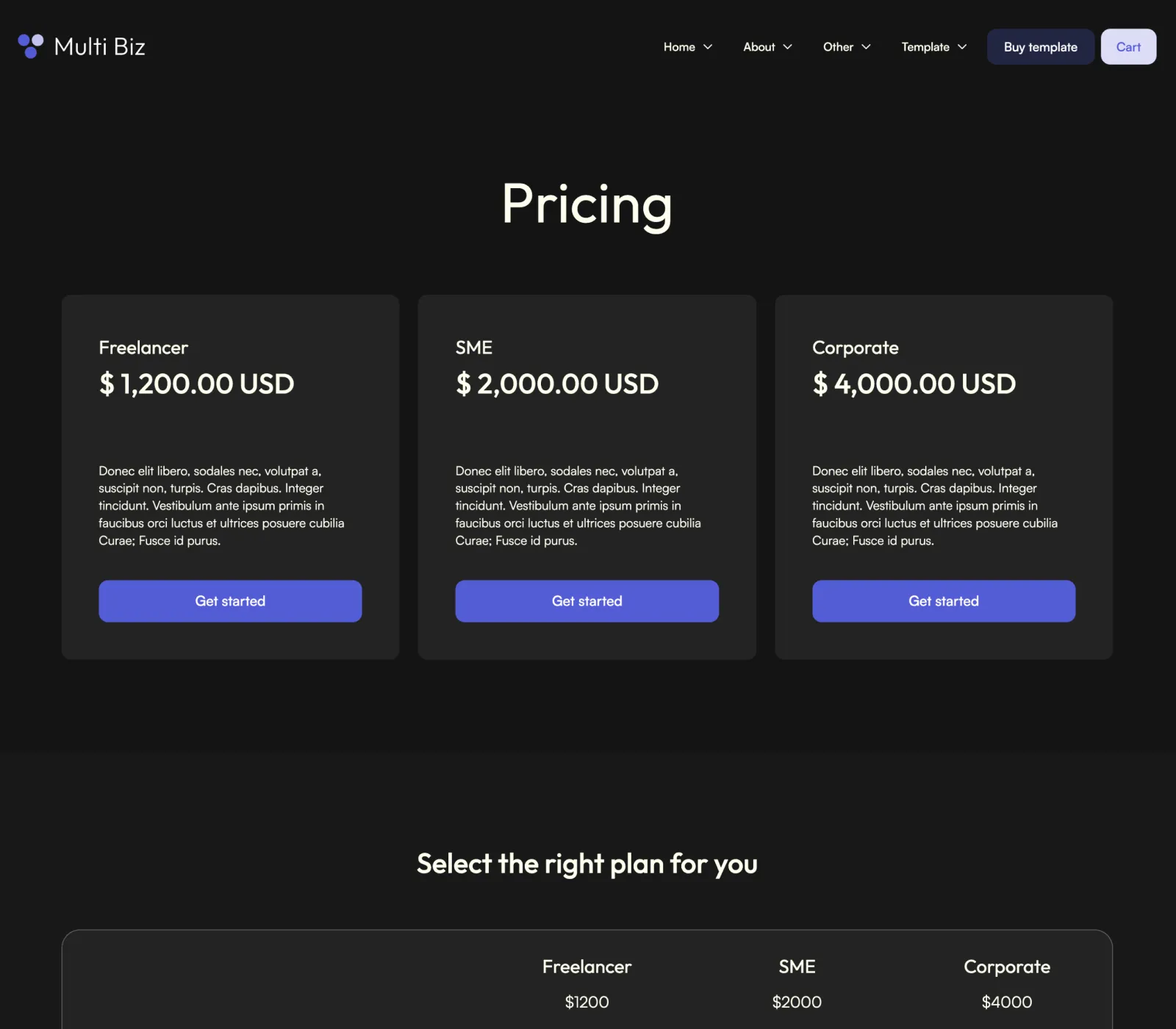Click the Multi Biz brand name text
The width and height of the screenshot is (1176, 1029).
click(x=100, y=46)
